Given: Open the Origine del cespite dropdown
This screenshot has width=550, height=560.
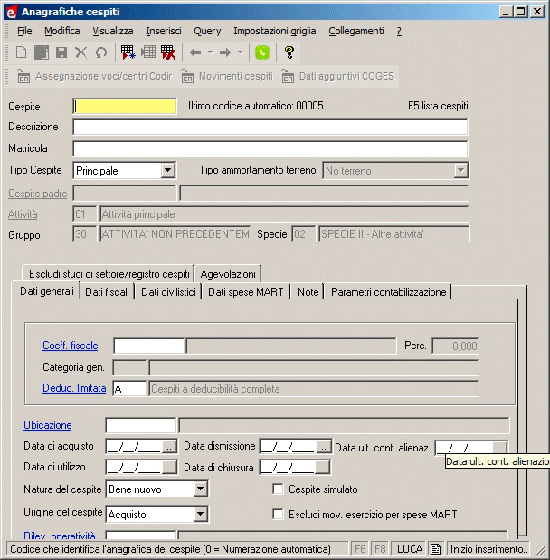Looking at the screenshot, I should [201, 514].
